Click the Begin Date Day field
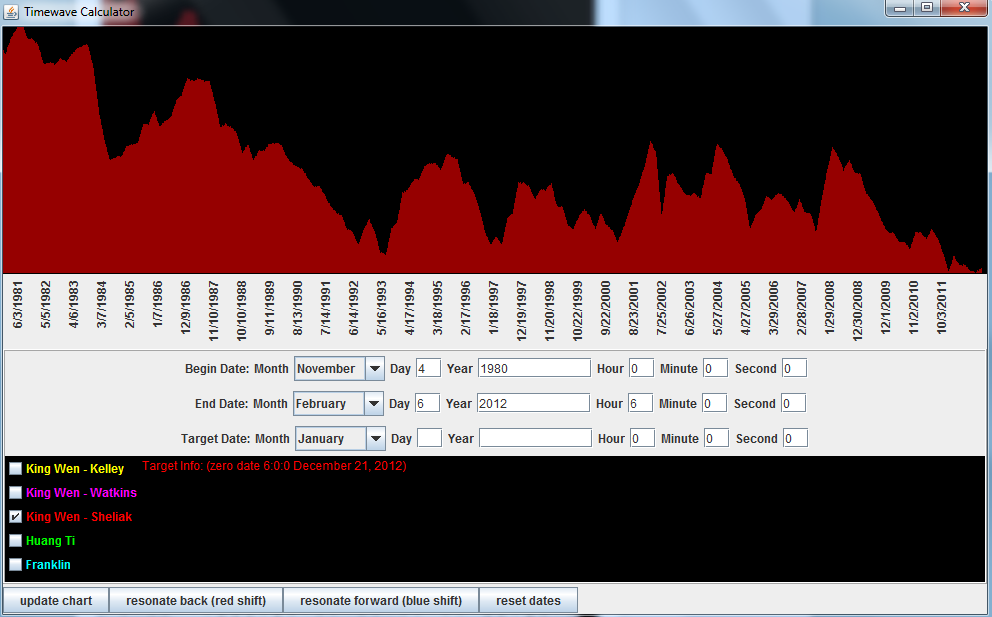This screenshot has width=992, height=617. [428, 369]
